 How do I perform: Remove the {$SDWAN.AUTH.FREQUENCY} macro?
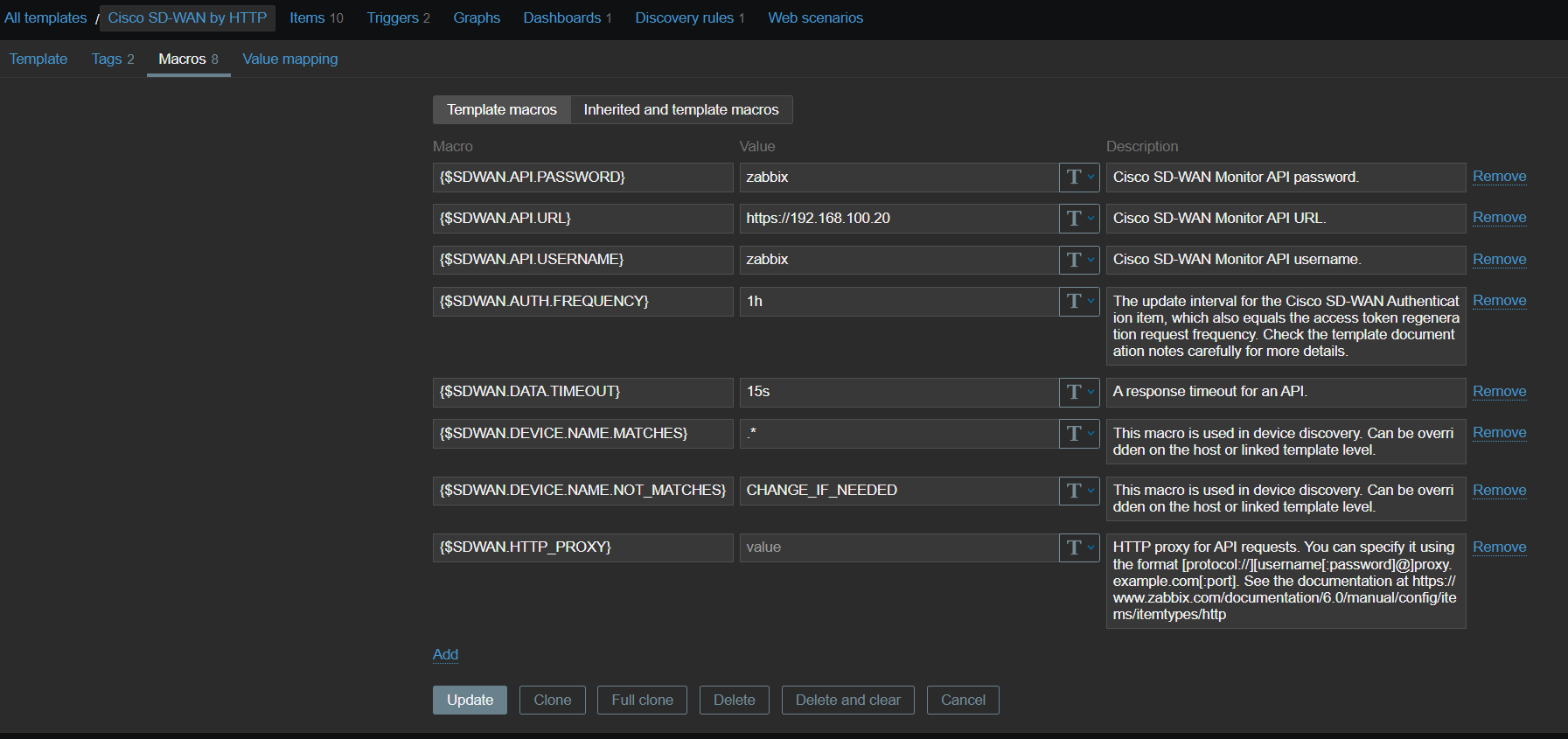(1500, 301)
